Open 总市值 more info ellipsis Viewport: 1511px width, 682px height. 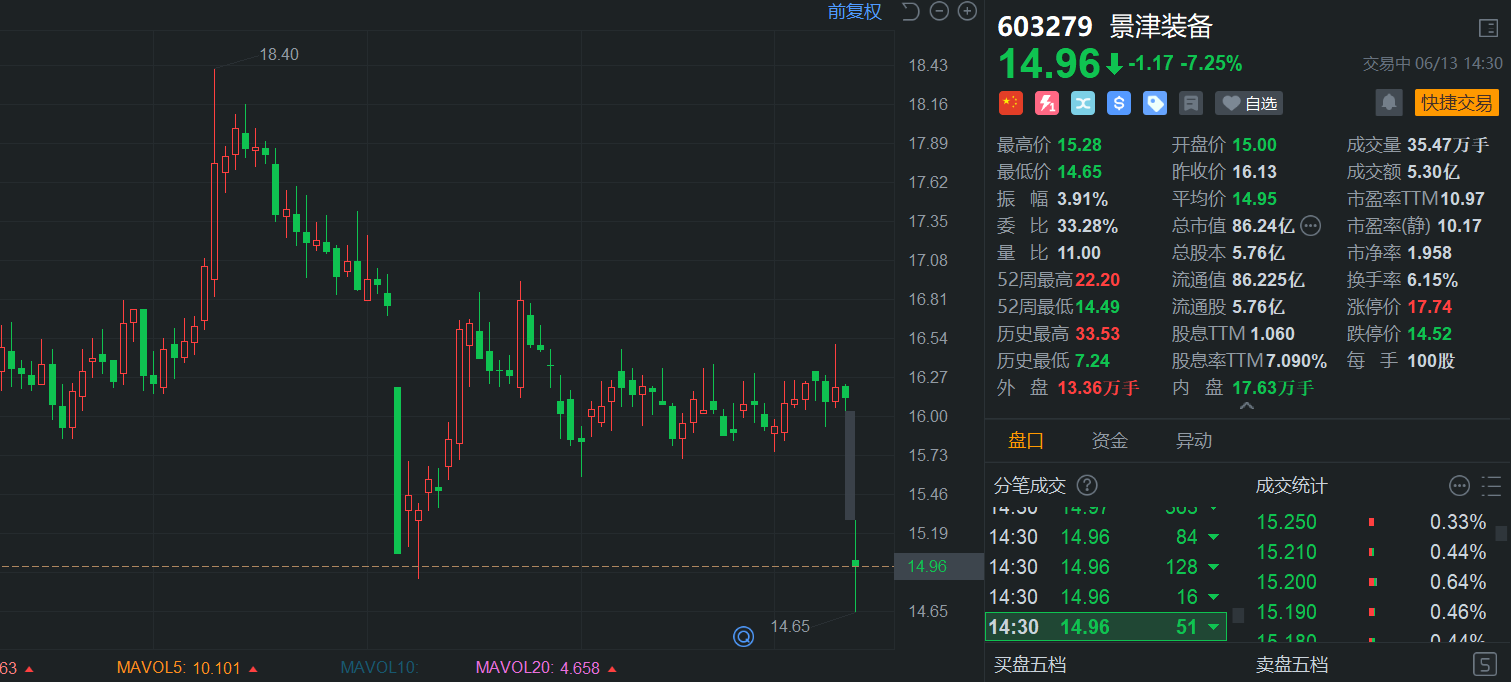1310,226
